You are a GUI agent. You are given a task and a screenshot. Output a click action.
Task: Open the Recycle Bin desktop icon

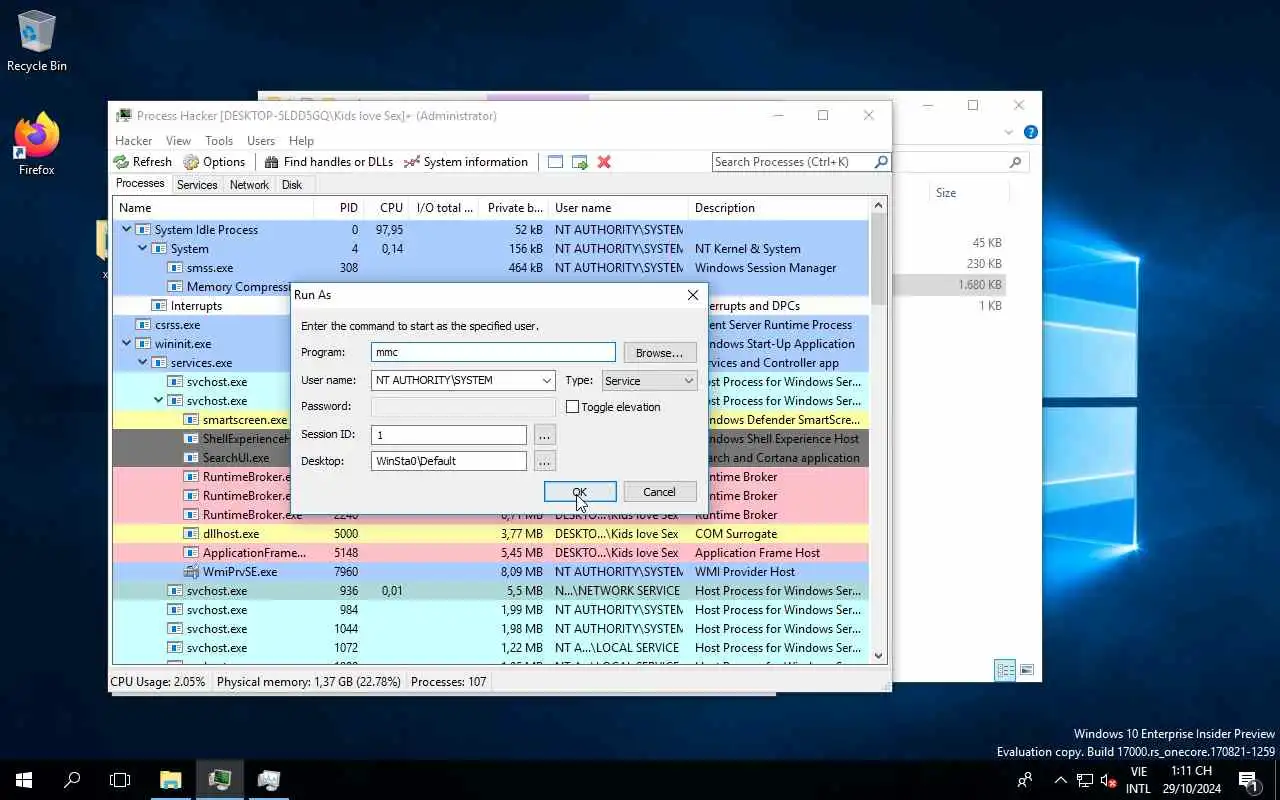click(37, 42)
